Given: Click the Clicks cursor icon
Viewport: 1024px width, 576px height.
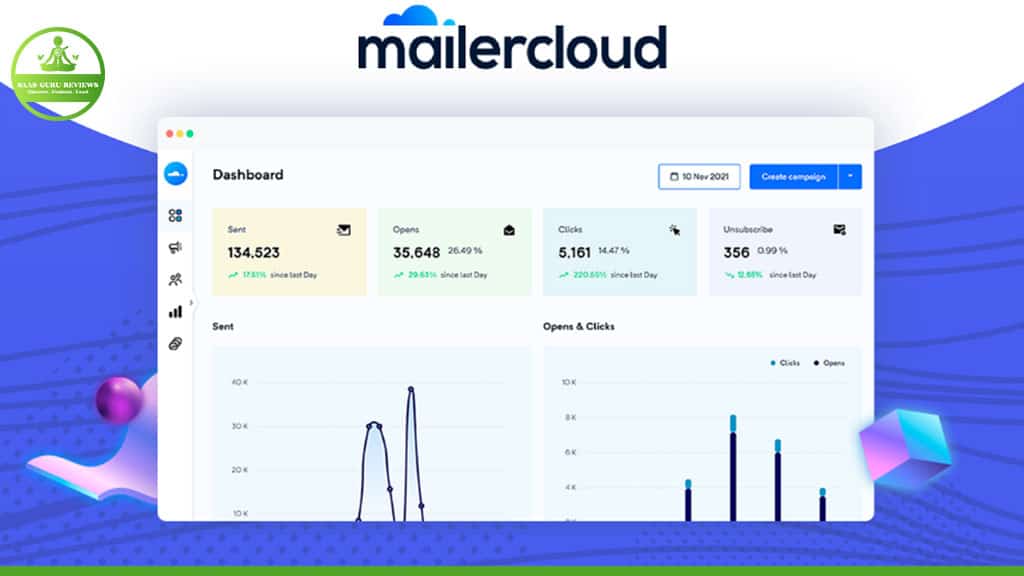Looking at the screenshot, I should click(675, 230).
